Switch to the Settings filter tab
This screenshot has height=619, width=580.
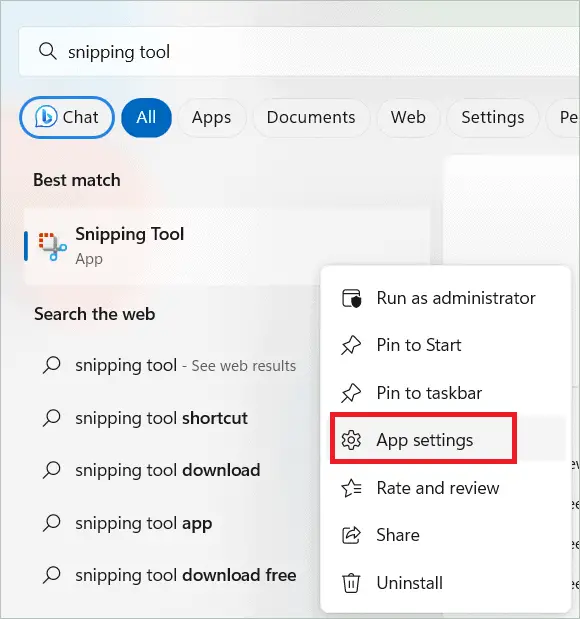click(493, 117)
